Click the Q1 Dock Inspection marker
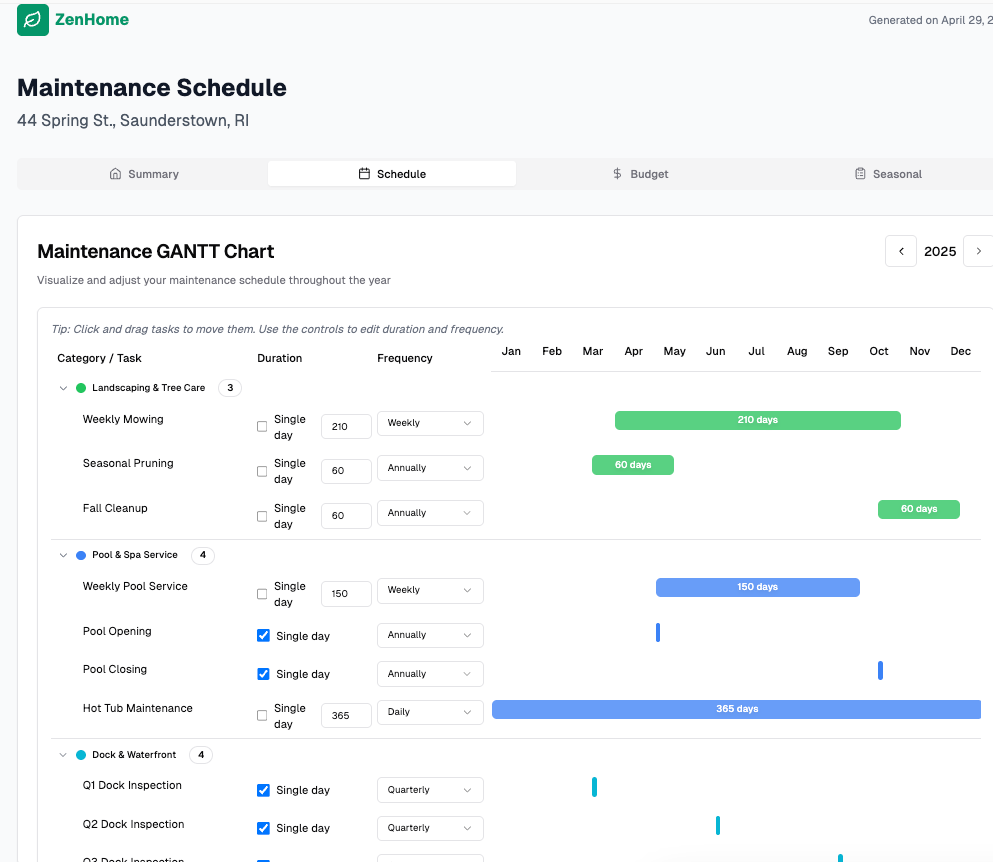 594,787
